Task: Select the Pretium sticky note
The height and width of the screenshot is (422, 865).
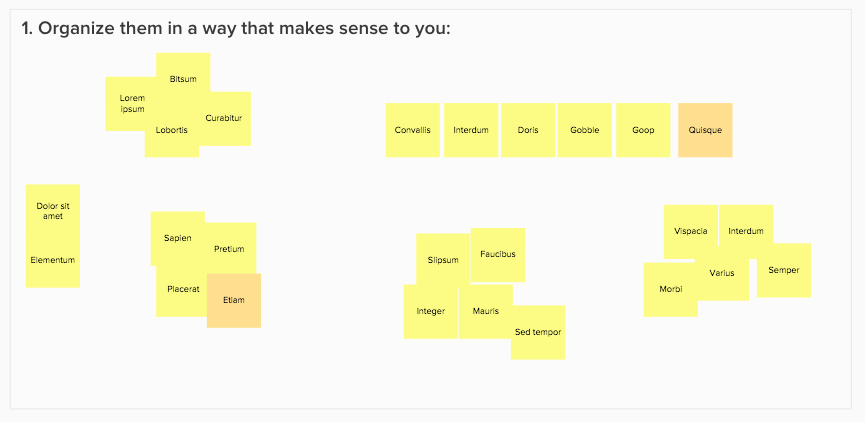Action: [229, 249]
